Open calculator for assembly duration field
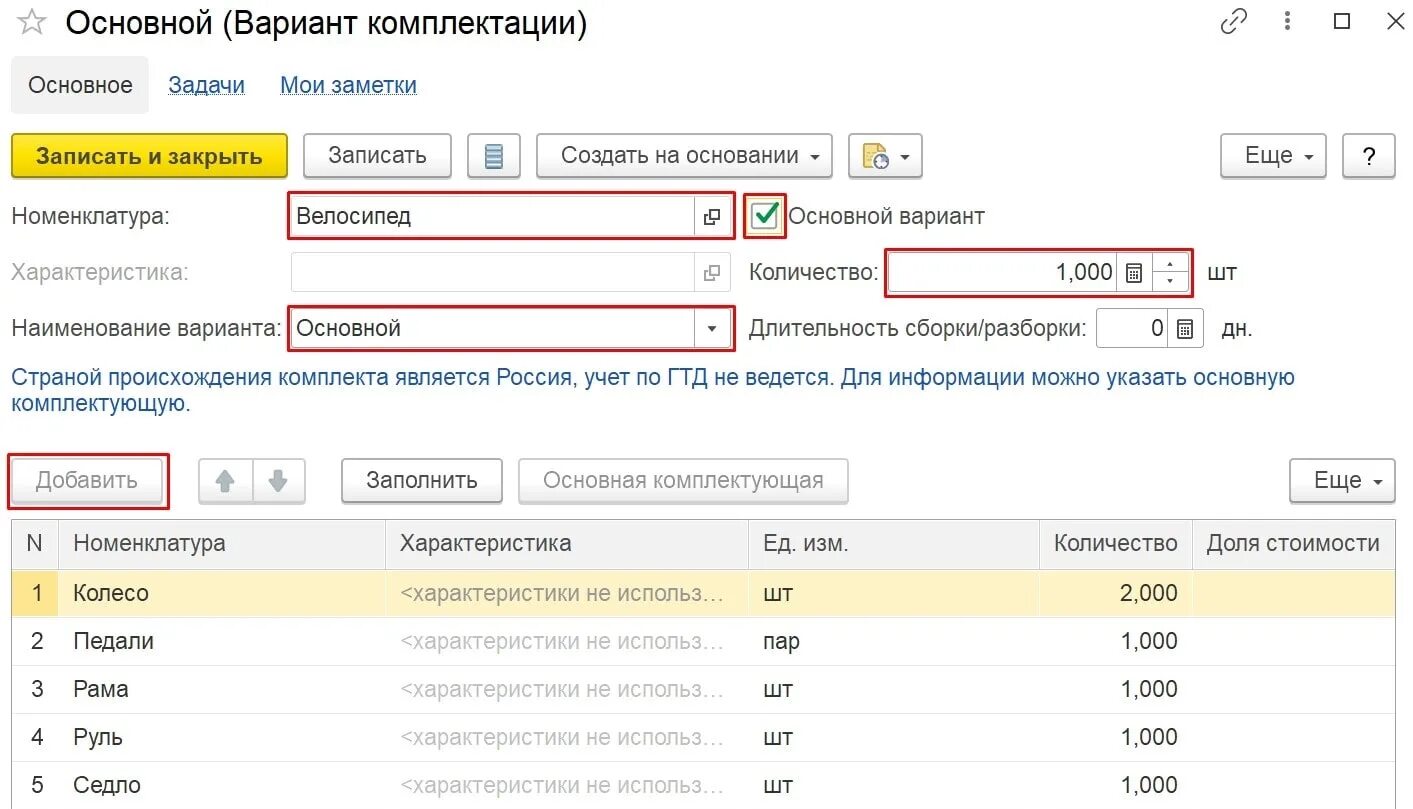 click(x=1184, y=329)
